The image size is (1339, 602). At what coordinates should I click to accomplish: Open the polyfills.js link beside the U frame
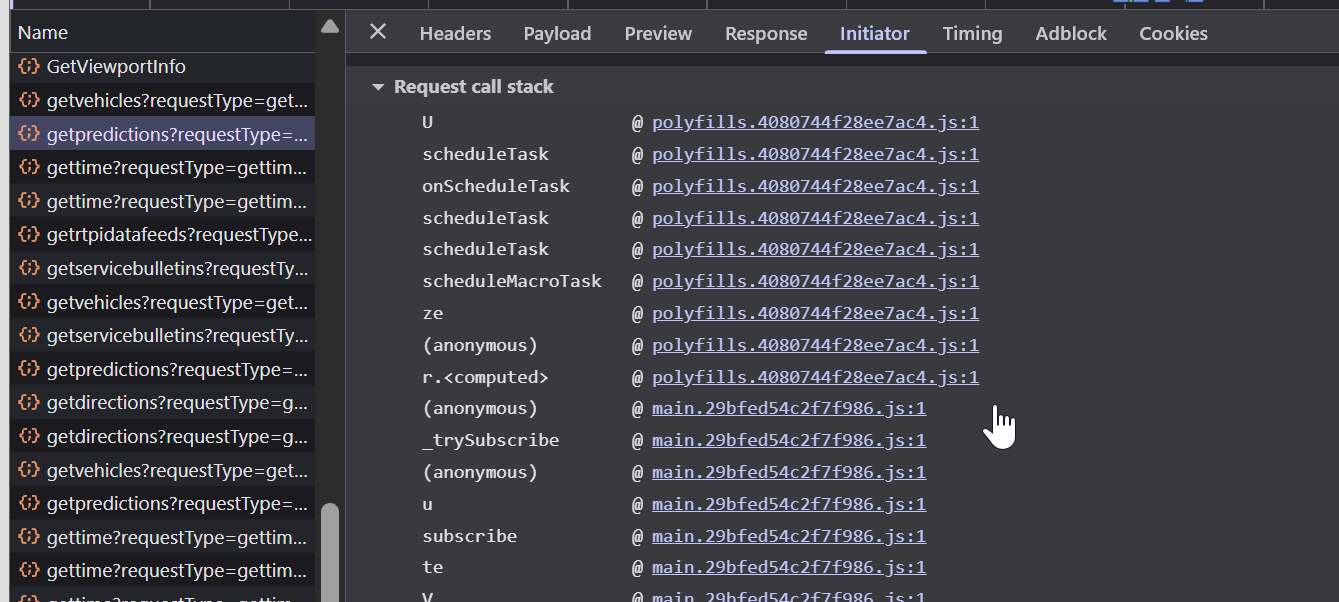click(x=815, y=122)
